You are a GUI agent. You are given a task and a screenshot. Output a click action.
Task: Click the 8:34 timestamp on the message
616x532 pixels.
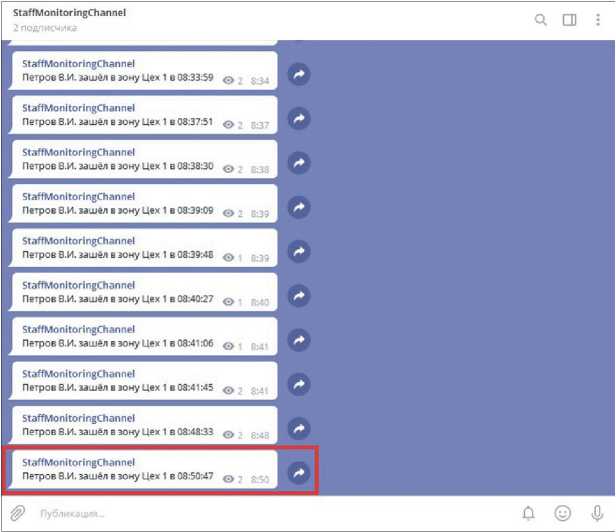pos(260,81)
